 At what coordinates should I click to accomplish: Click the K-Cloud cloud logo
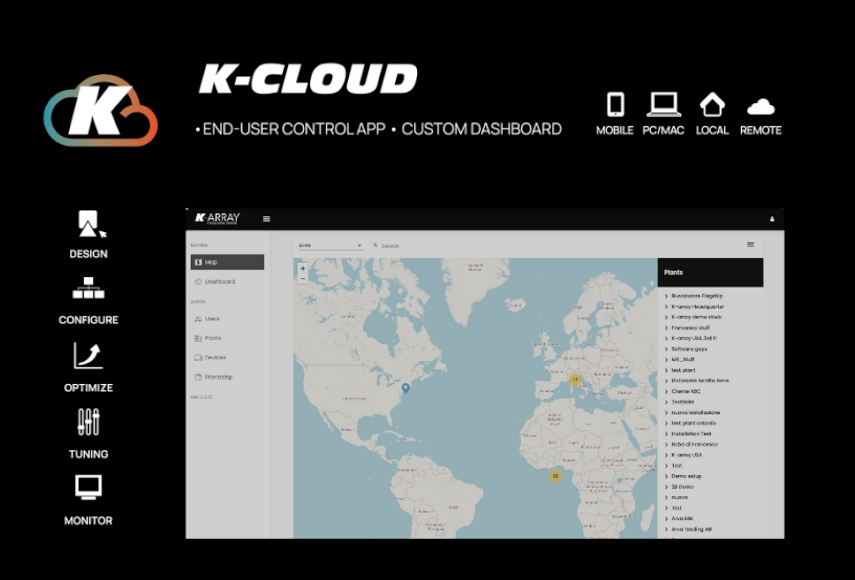click(101, 110)
